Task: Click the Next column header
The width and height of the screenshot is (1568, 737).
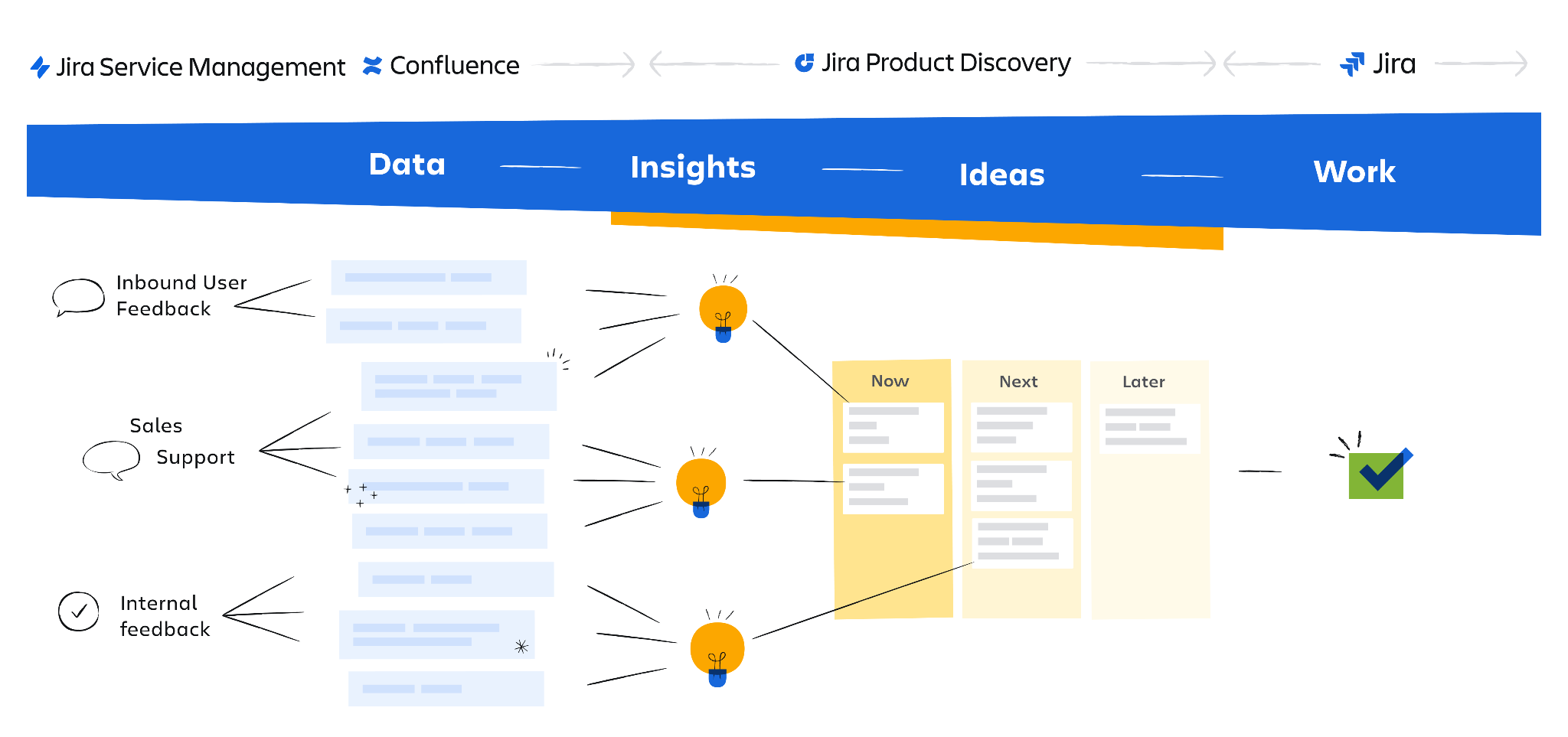Action: point(1018,382)
